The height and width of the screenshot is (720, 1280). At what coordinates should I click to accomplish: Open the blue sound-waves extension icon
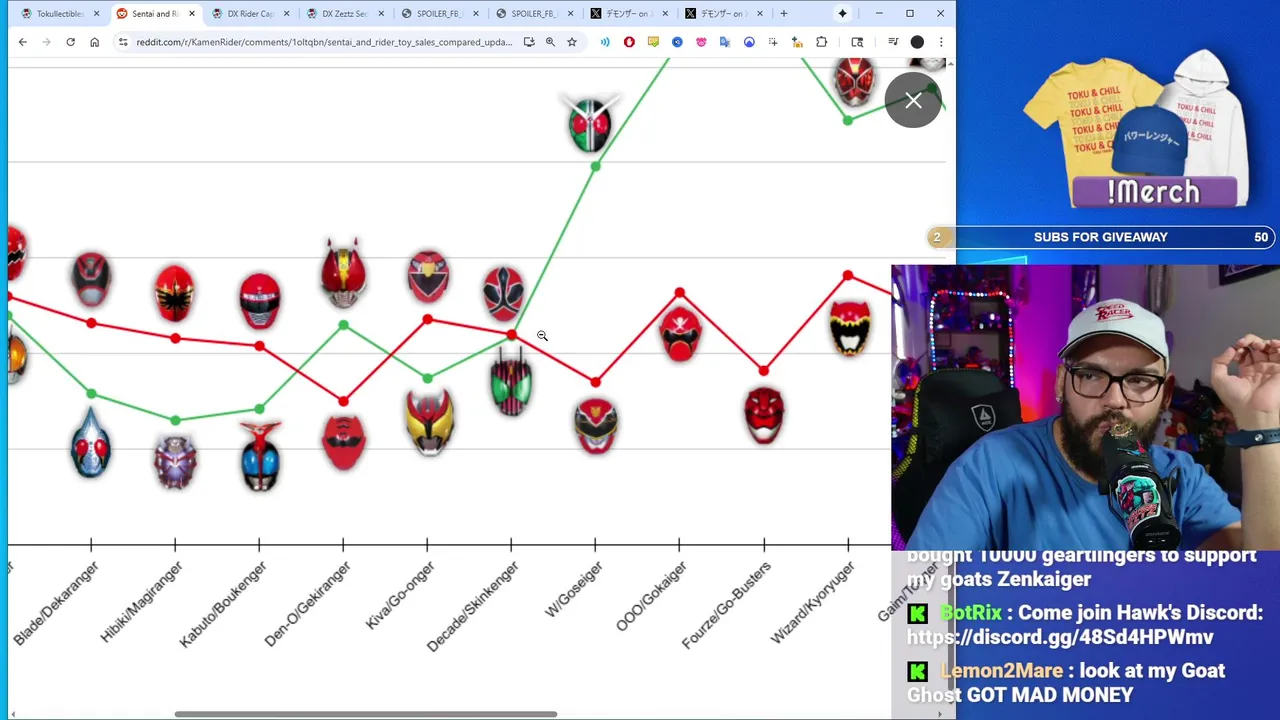coord(605,42)
